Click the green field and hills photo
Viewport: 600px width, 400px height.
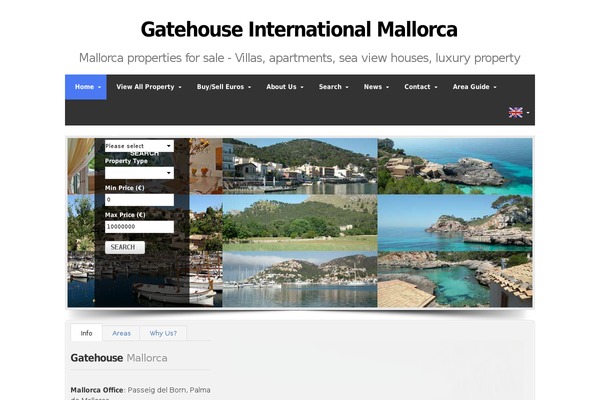pyautogui.click(x=300, y=223)
